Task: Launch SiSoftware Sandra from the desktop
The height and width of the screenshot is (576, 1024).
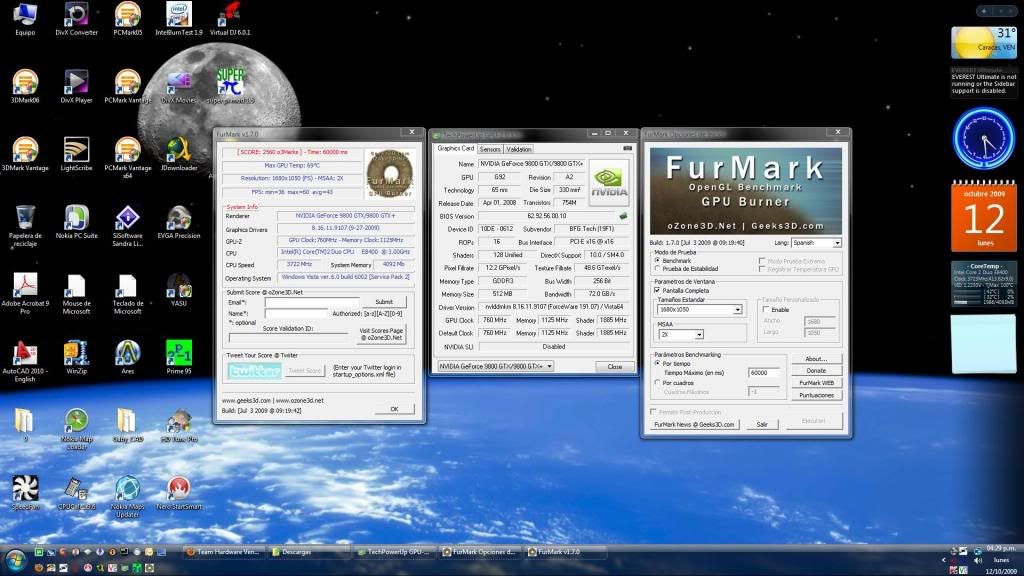Action: coord(127,226)
